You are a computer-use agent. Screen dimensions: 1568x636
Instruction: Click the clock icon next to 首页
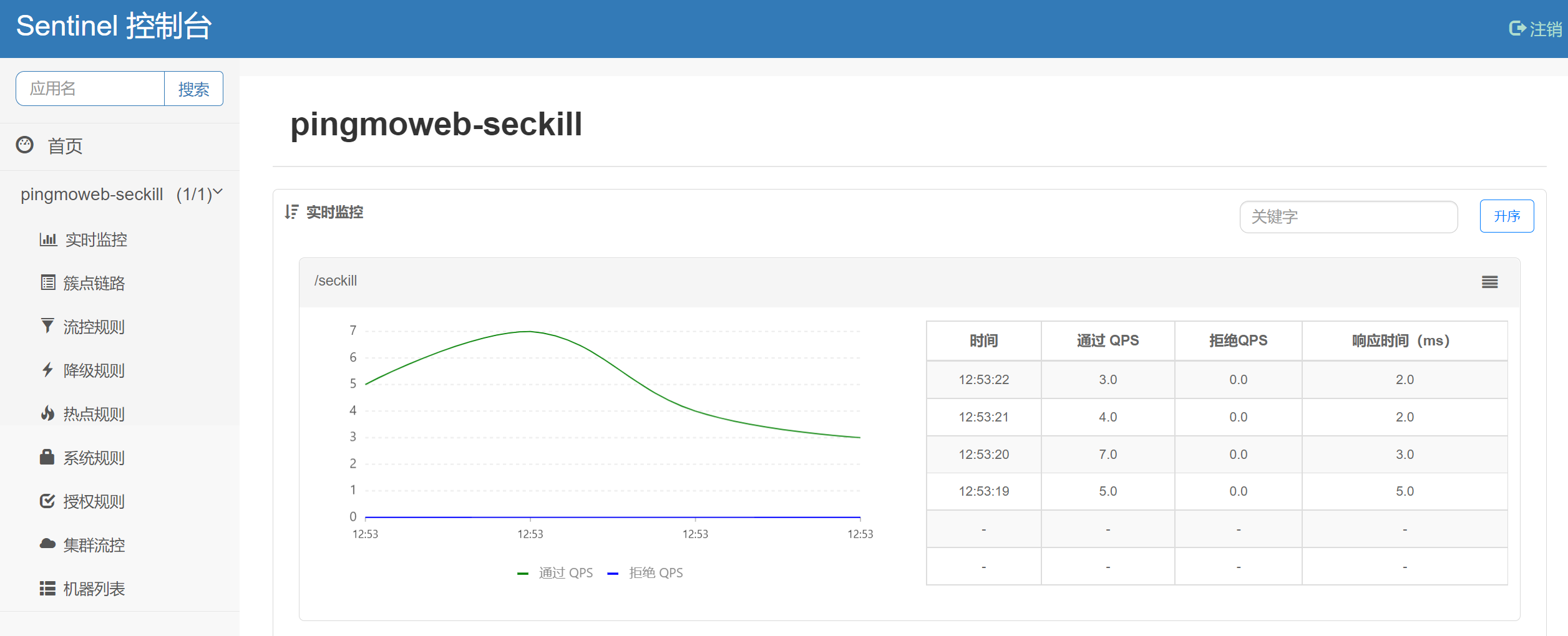[x=24, y=145]
